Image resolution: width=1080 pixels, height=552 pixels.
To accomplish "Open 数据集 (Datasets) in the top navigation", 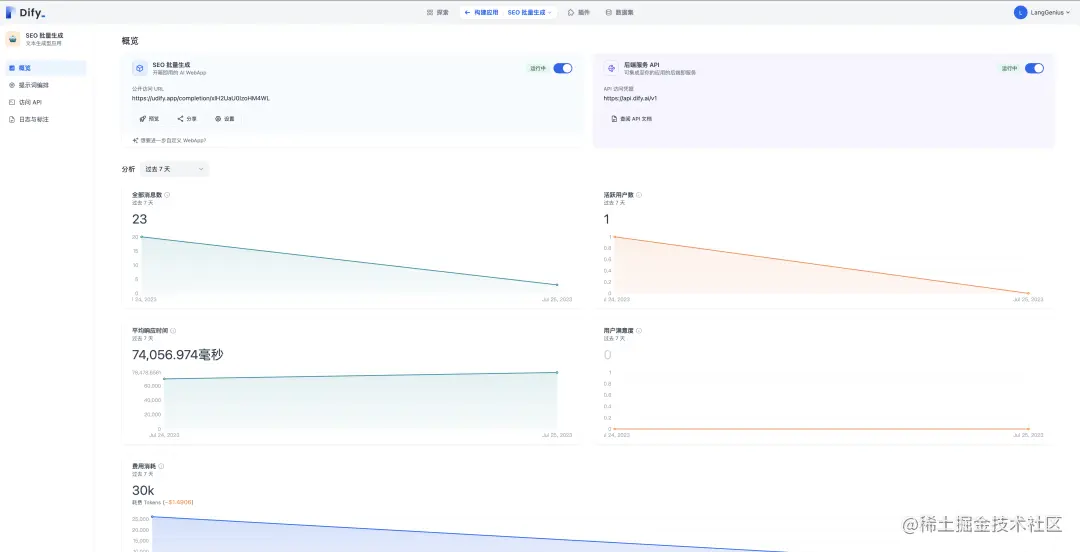I will tap(619, 12).
